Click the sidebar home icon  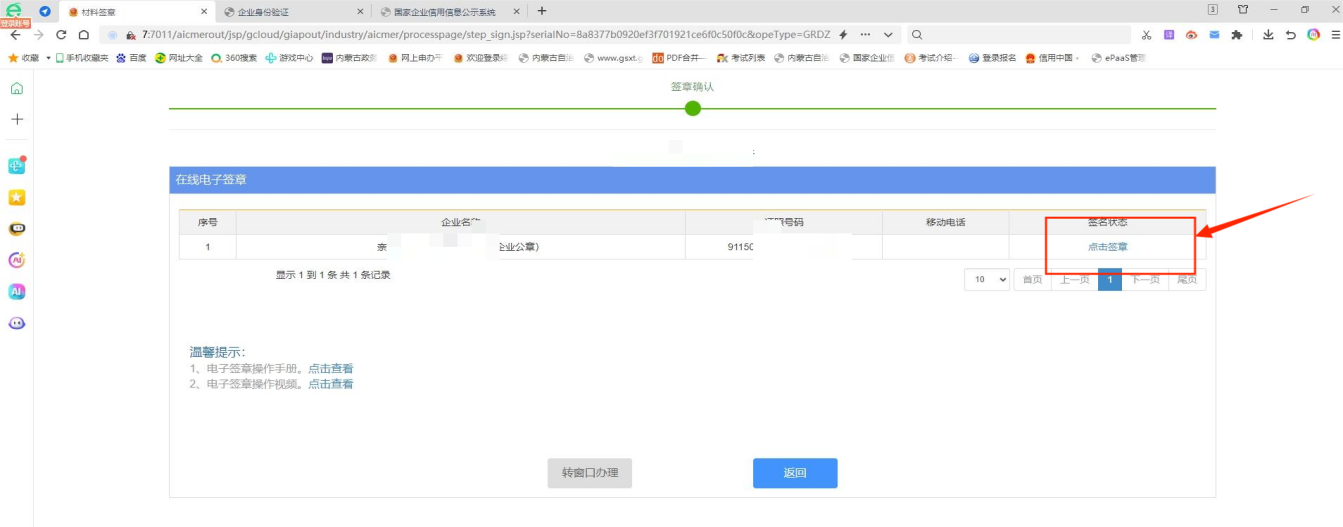click(16, 88)
